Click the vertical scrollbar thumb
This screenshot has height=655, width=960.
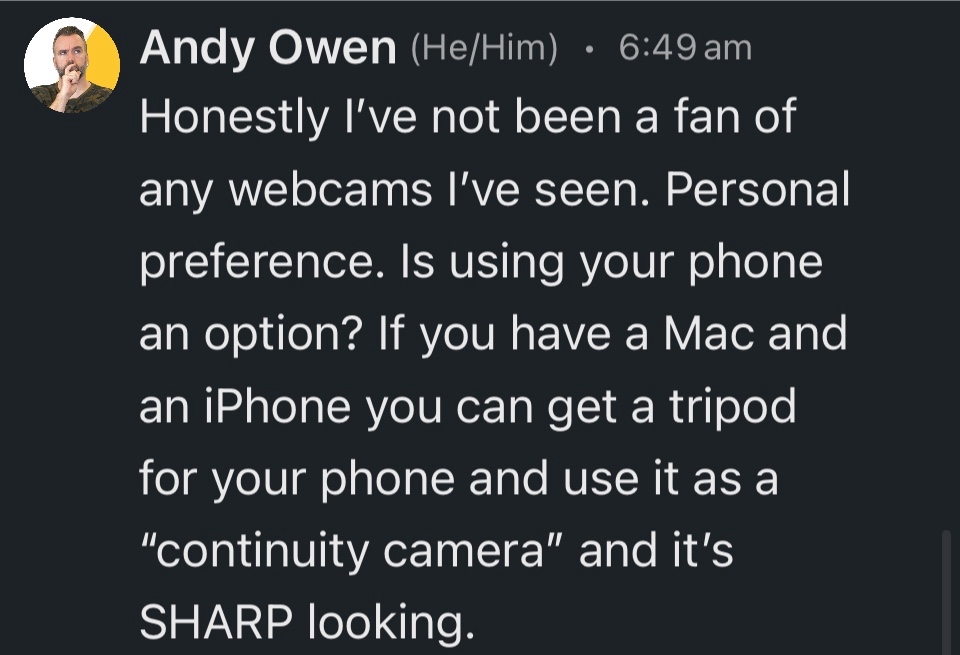click(945, 590)
